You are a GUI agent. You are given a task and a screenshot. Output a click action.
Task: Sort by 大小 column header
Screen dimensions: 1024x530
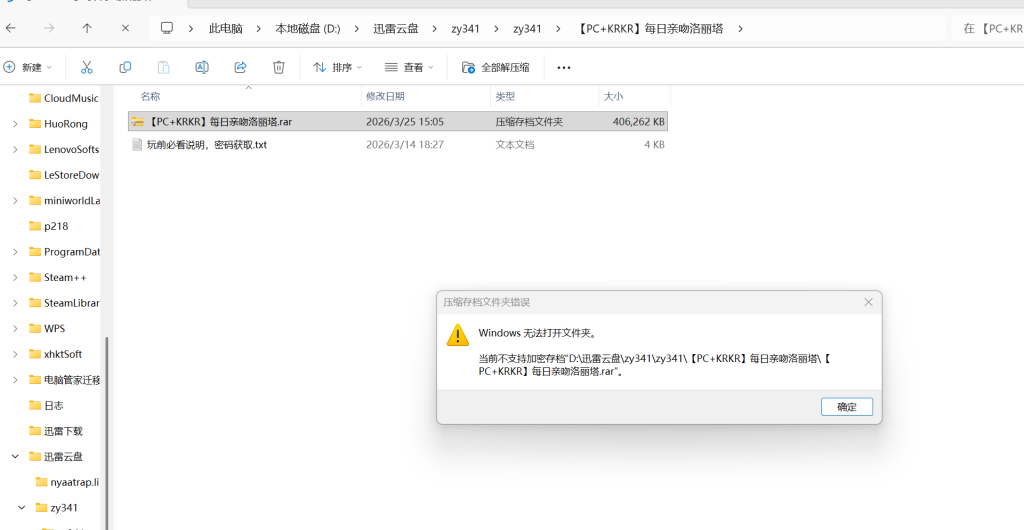(x=613, y=97)
